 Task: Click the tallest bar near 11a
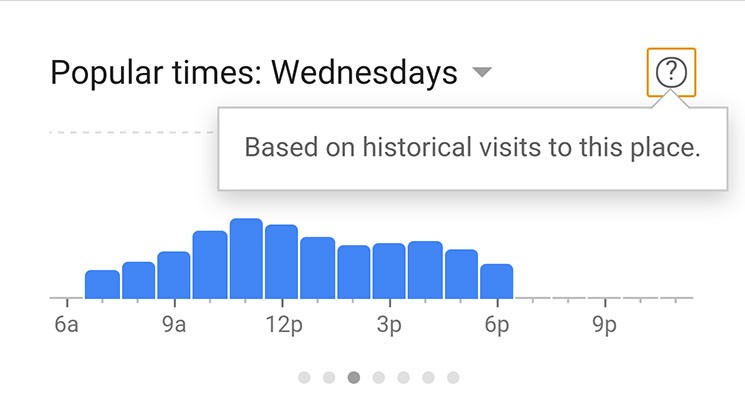(246, 258)
